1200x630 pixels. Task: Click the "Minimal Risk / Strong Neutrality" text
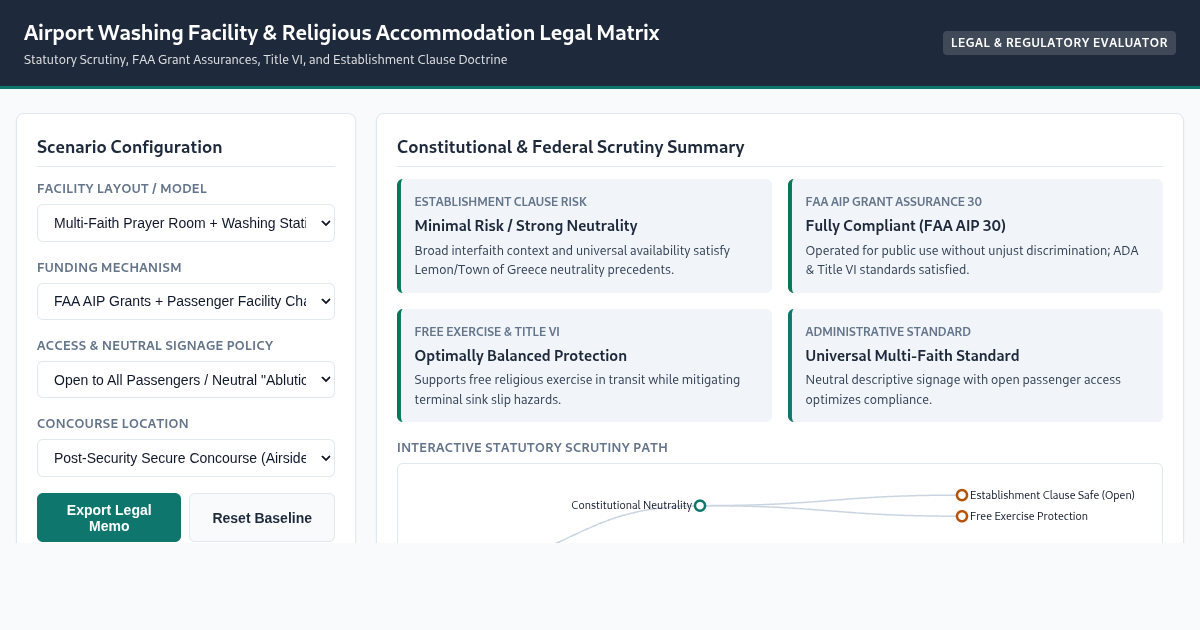coord(526,226)
